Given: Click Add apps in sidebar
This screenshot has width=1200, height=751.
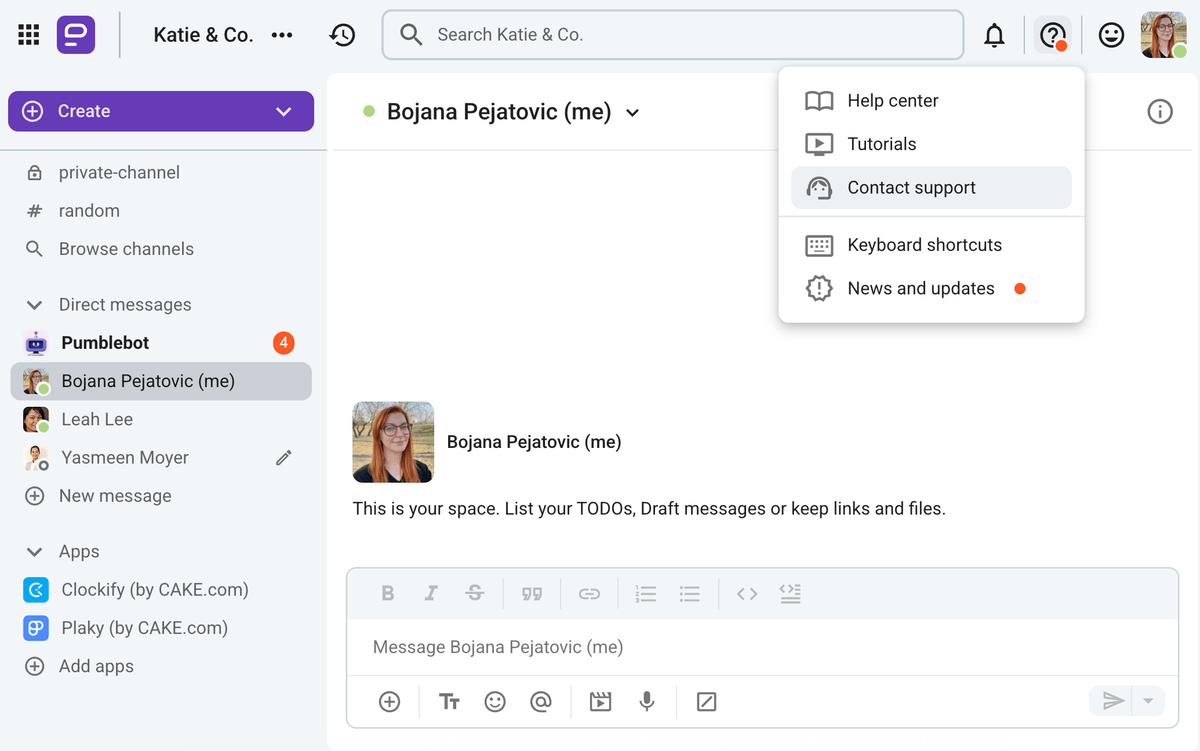Looking at the screenshot, I should coord(96,666).
